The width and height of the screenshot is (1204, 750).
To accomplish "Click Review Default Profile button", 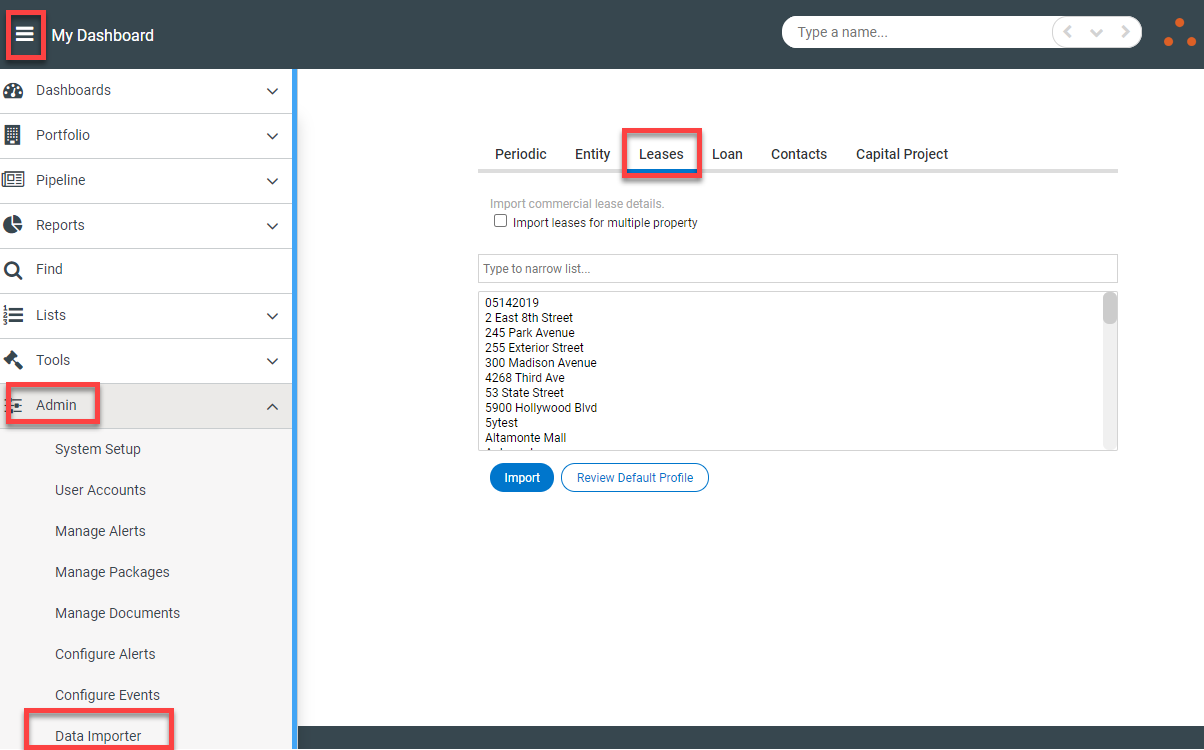I will click(635, 478).
